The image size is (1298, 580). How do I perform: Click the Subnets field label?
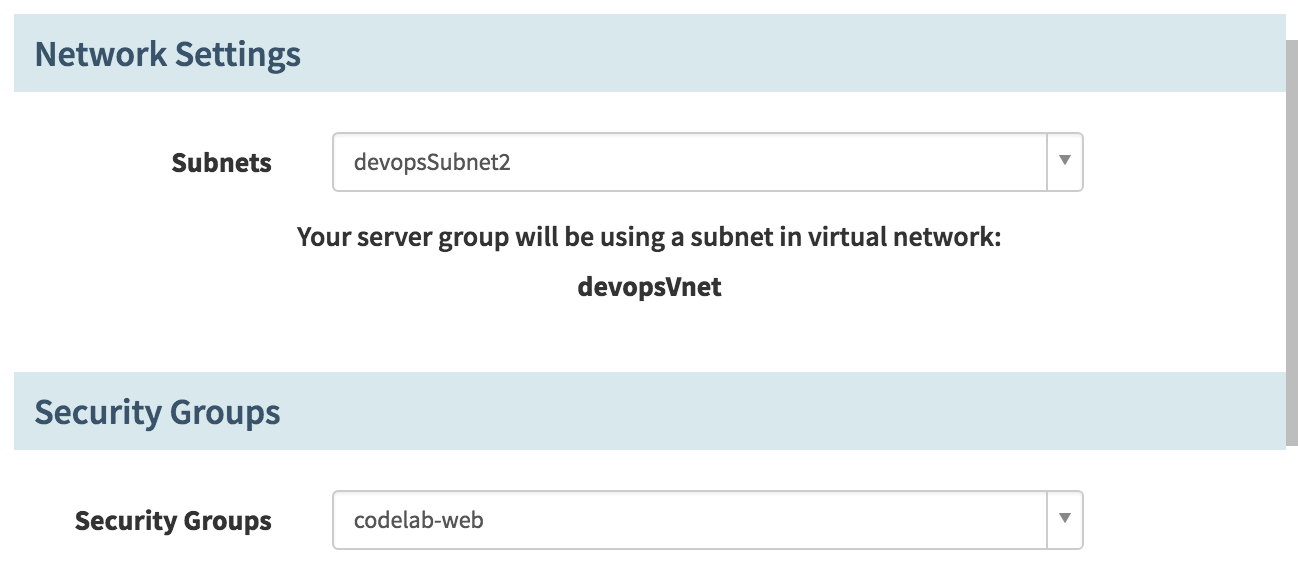point(222,163)
